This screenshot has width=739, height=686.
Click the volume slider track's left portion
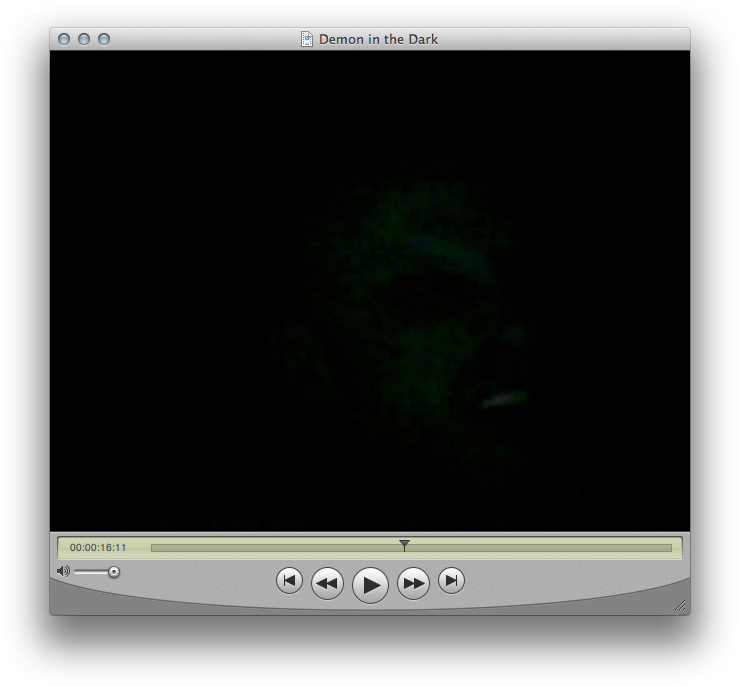click(x=84, y=571)
